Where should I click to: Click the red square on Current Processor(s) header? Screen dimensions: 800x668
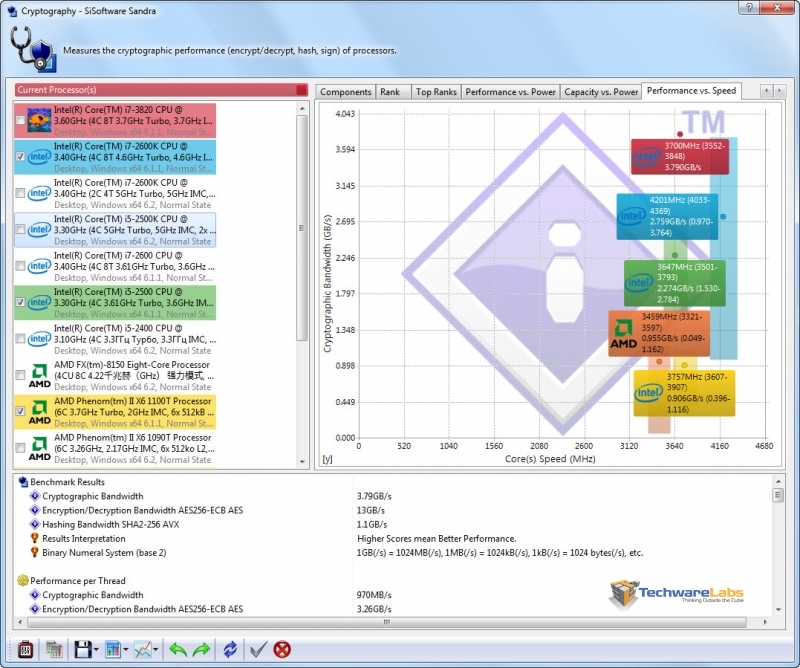tap(302, 90)
